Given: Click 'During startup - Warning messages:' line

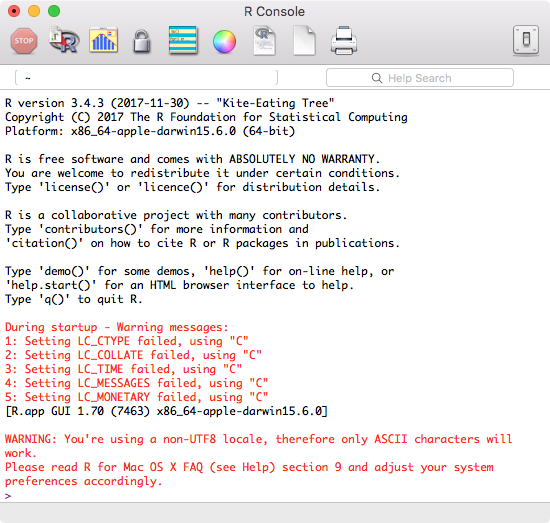Looking at the screenshot, I should point(117,327).
